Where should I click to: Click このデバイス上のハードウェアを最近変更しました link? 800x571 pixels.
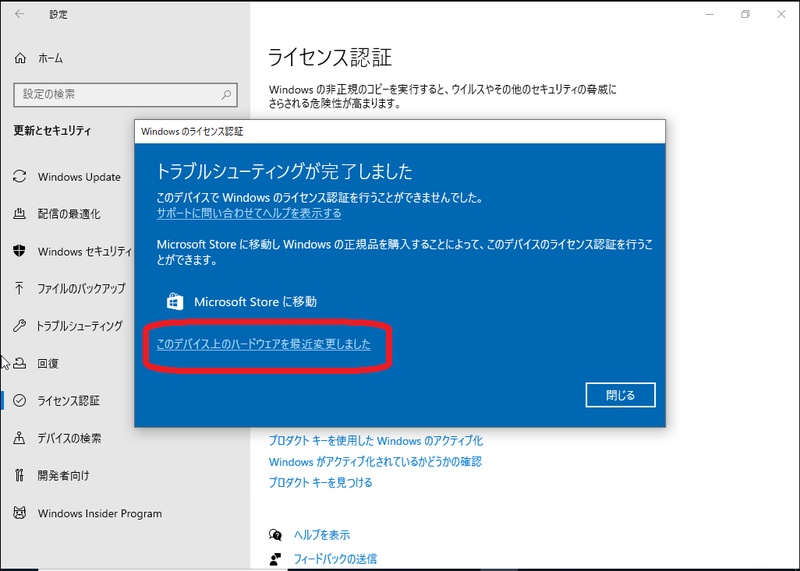pyautogui.click(x=263, y=344)
